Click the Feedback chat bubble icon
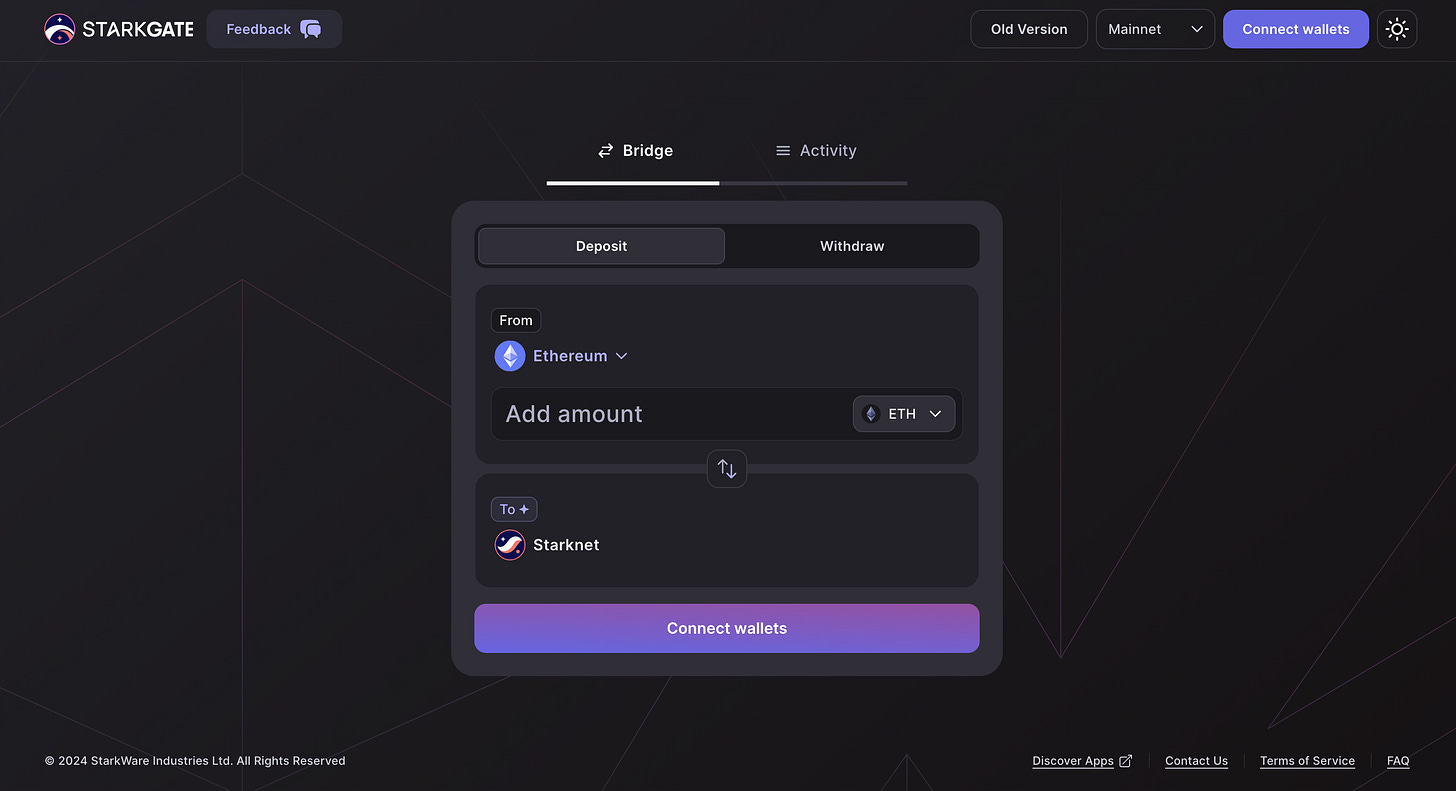Viewport: 1456px width, 791px height. [x=311, y=29]
